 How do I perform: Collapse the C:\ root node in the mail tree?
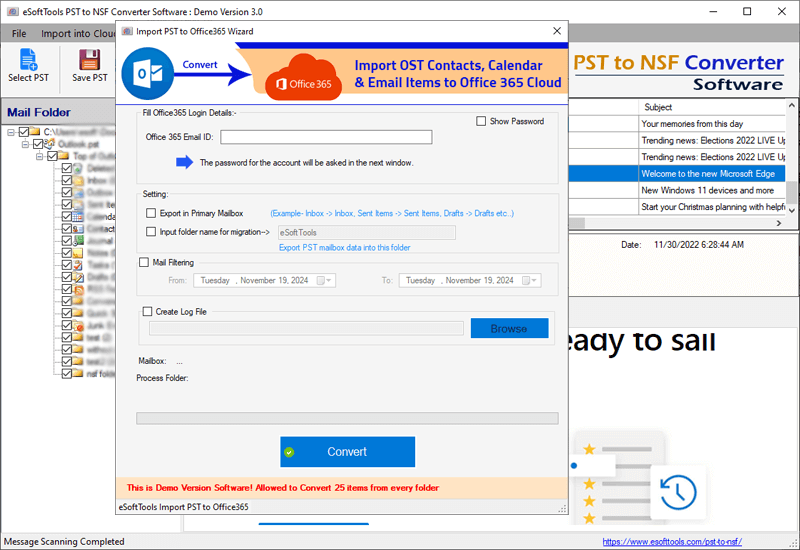coord(11,132)
